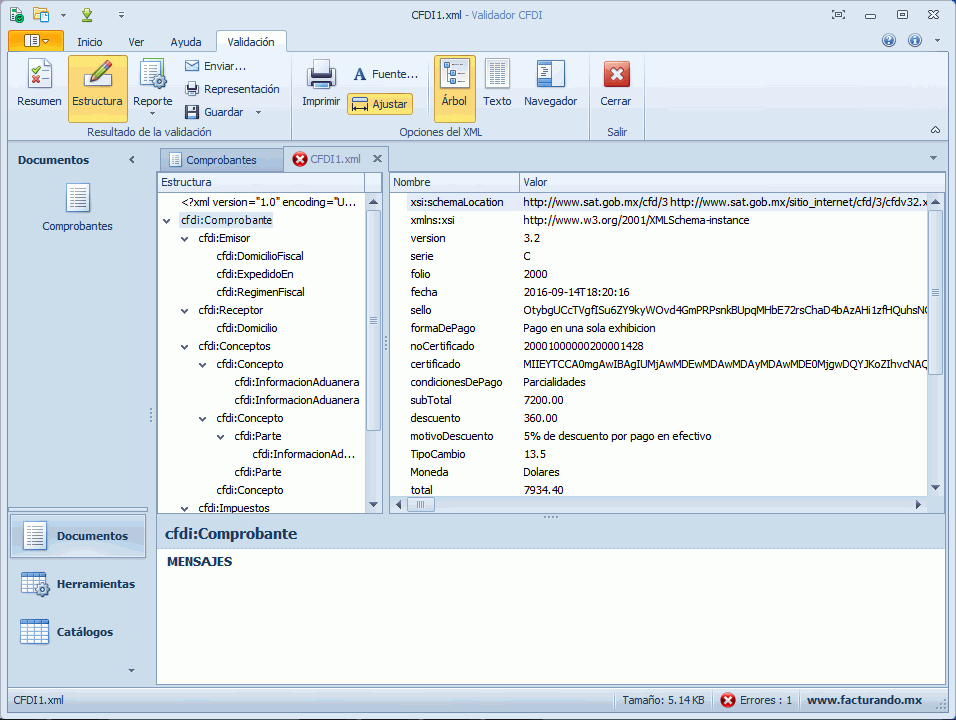The image size is (956, 720).
Task: Open the printed Representación
Action: [x=232, y=89]
